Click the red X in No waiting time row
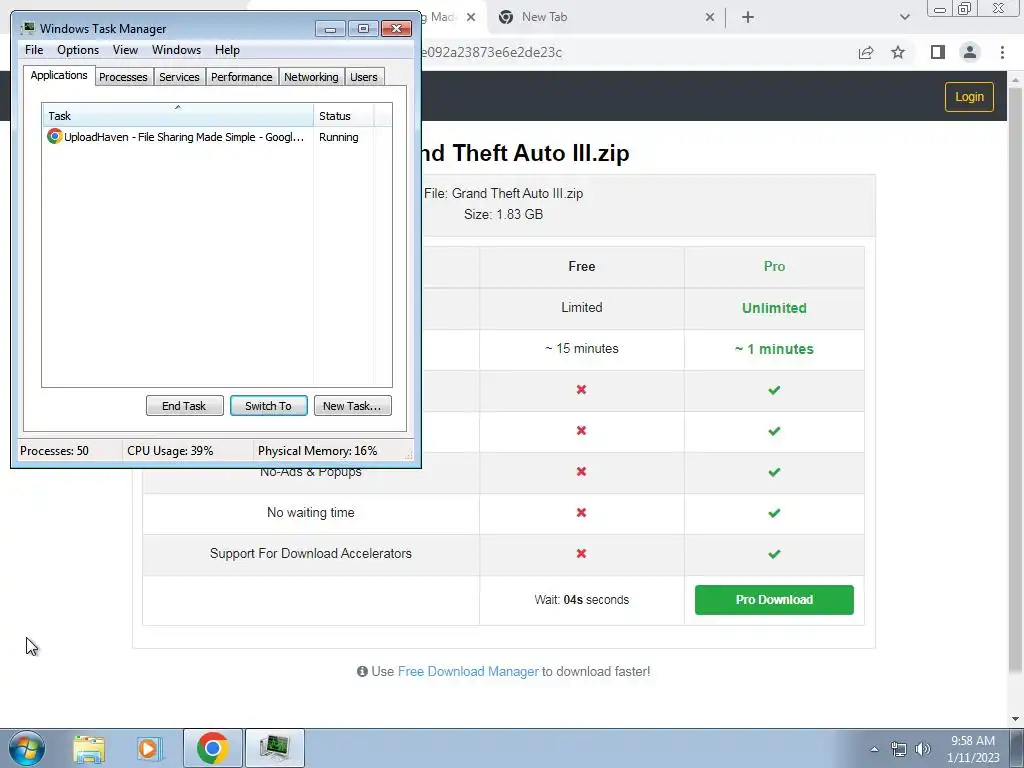The height and width of the screenshot is (768, 1024). pos(581,513)
